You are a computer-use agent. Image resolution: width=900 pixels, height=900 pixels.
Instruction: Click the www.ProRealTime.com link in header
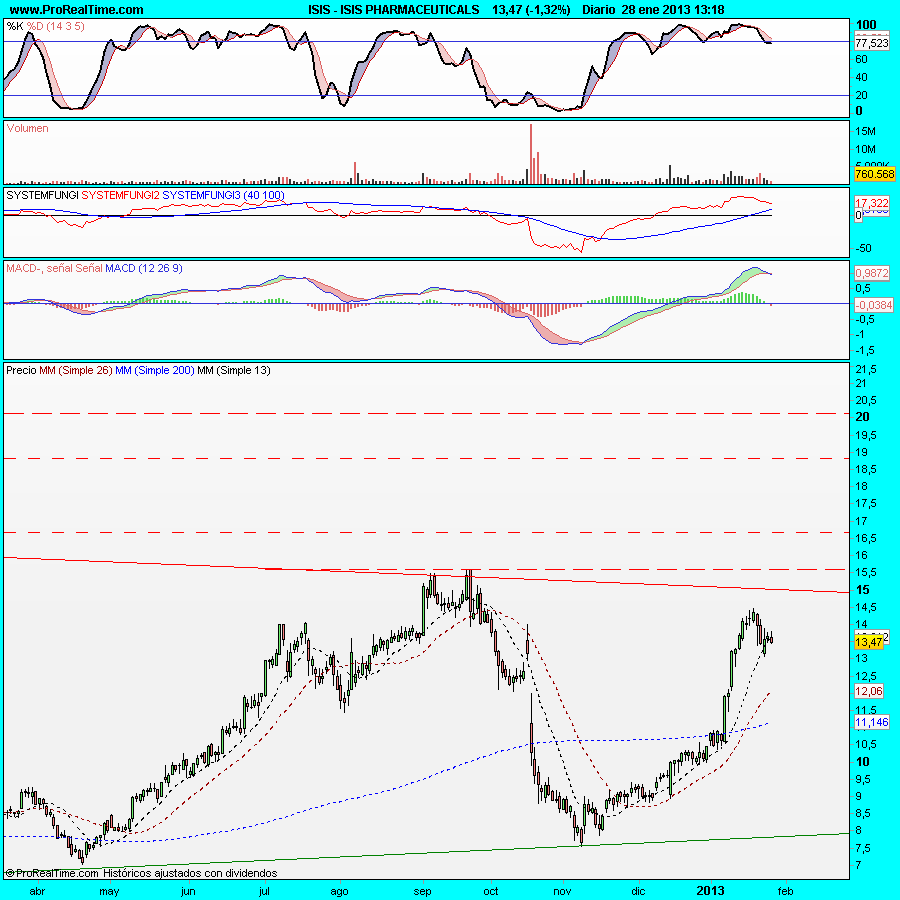(x=76, y=9)
